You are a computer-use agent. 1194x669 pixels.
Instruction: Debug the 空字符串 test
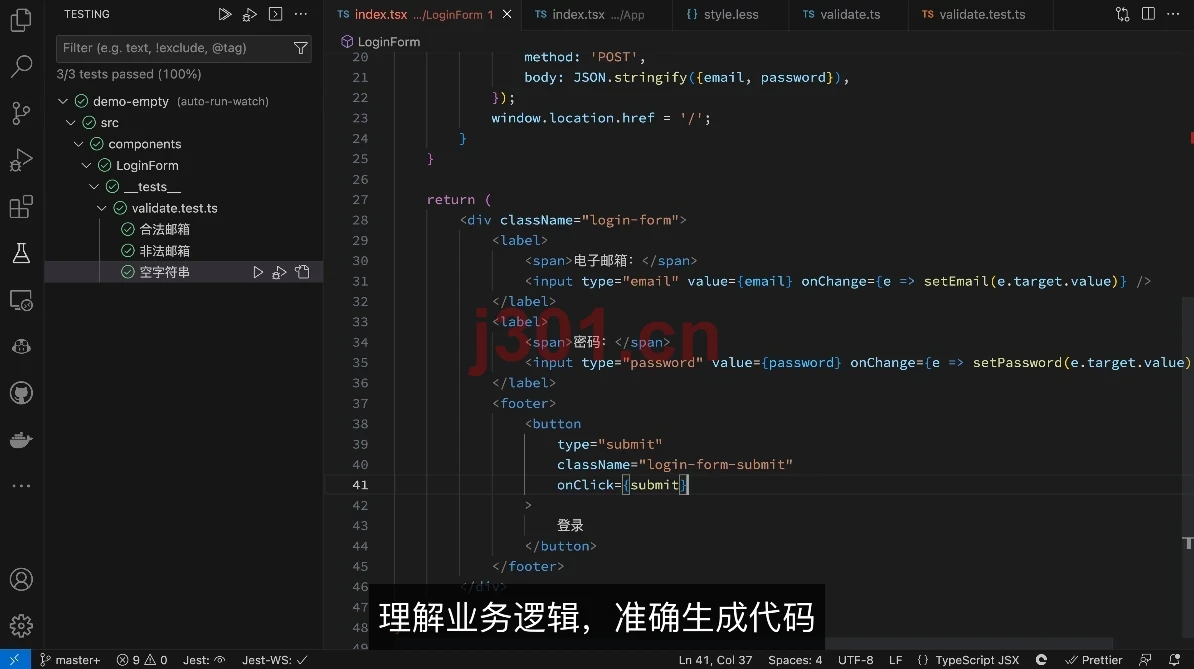click(279, 272)
